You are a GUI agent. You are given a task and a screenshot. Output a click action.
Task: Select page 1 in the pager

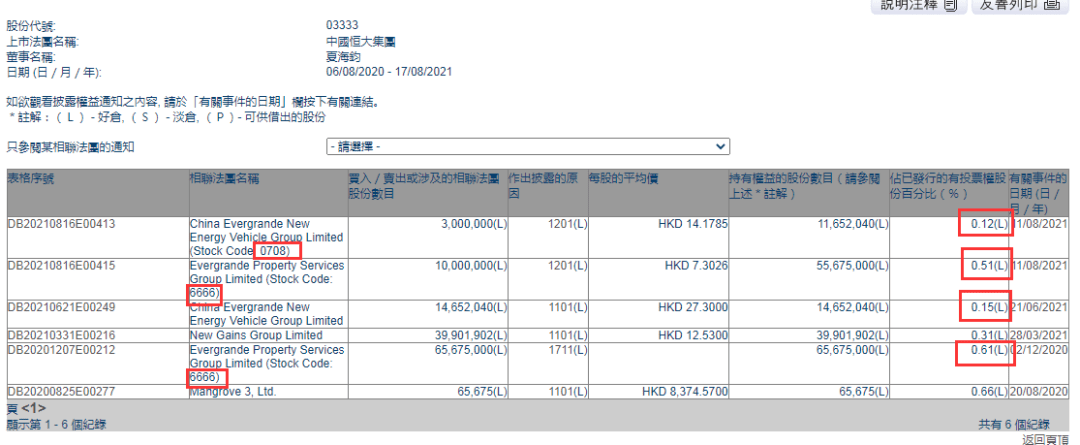tap(33, 408)
